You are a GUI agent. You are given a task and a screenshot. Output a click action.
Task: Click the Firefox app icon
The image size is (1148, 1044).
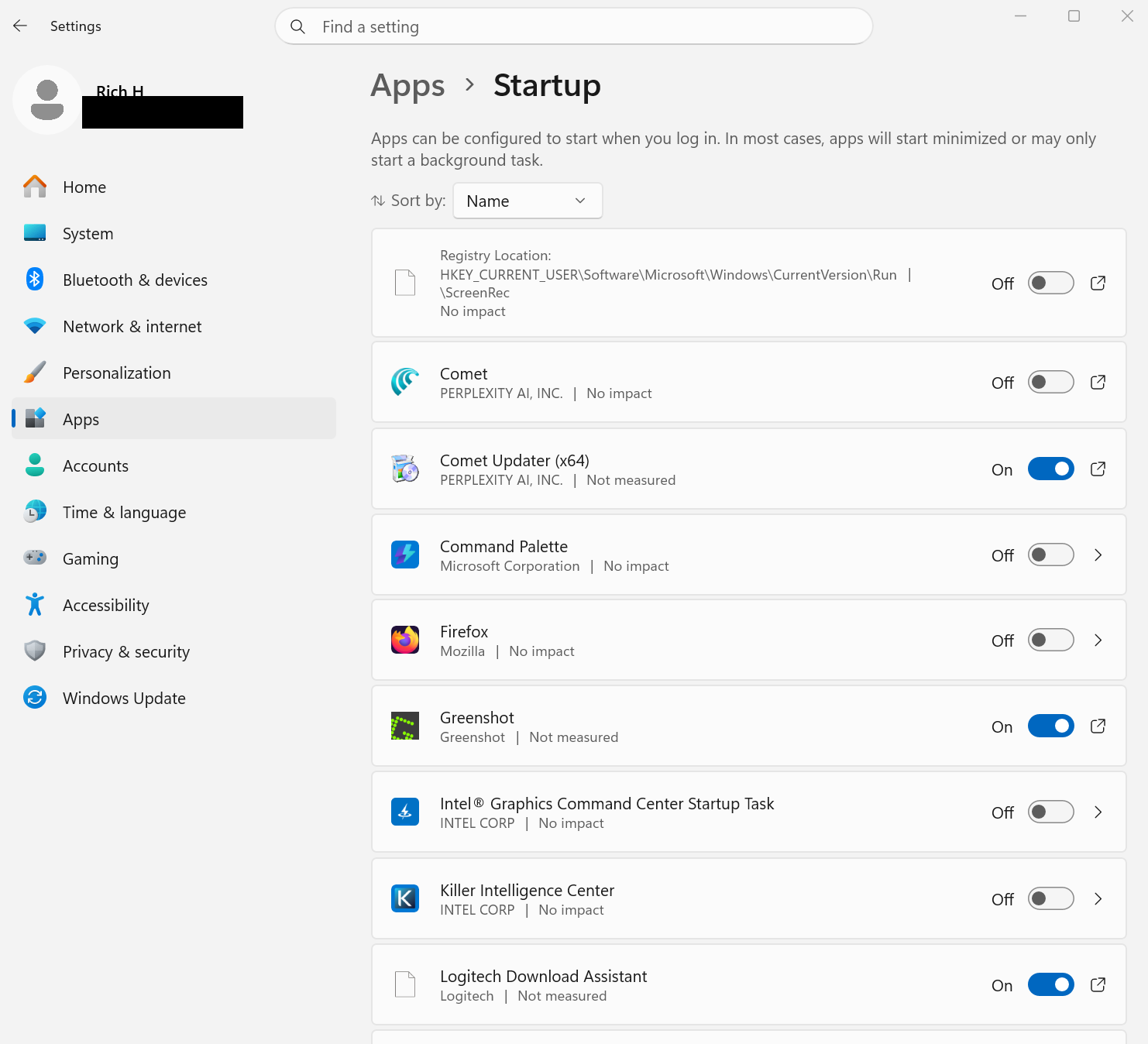tap(405, 640)
